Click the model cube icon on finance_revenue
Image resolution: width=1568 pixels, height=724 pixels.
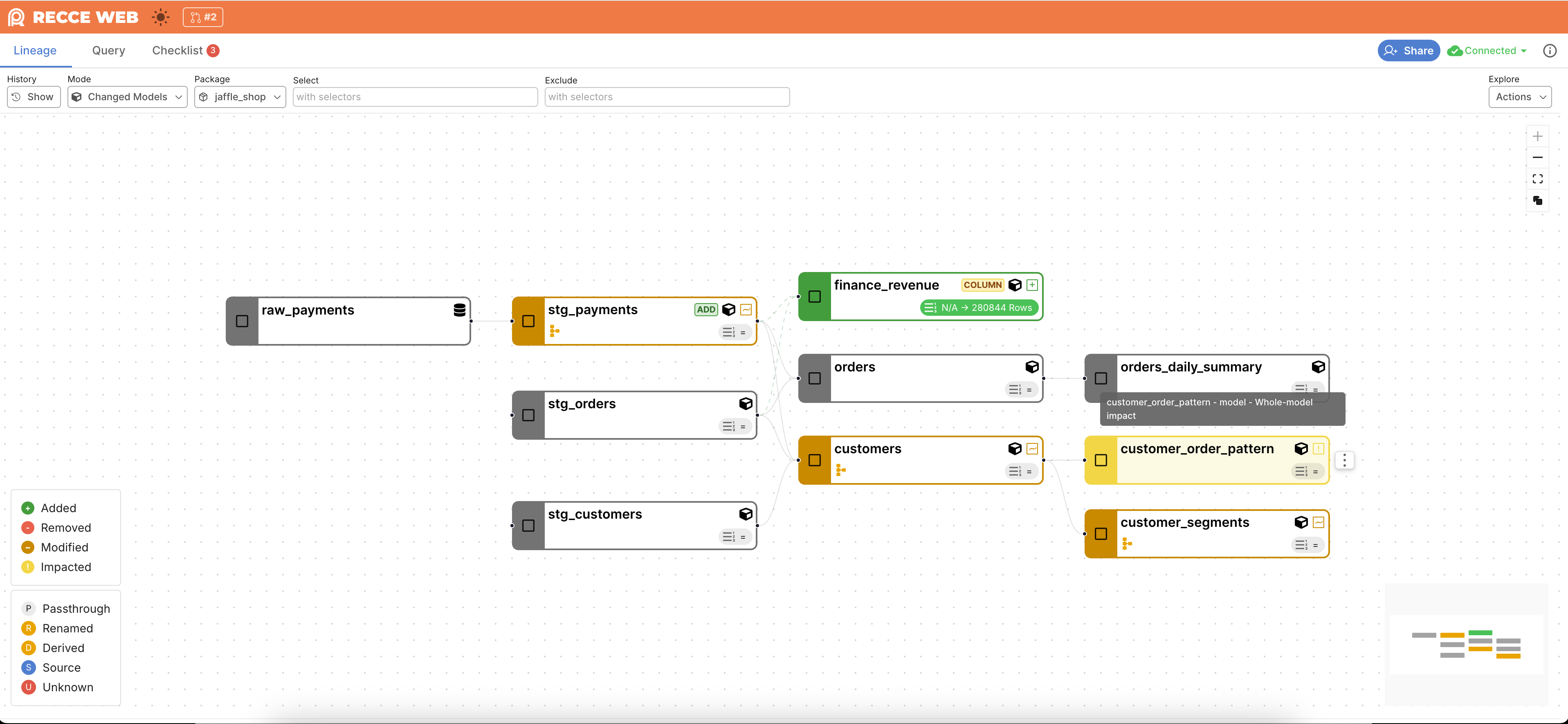[1015, 285]
